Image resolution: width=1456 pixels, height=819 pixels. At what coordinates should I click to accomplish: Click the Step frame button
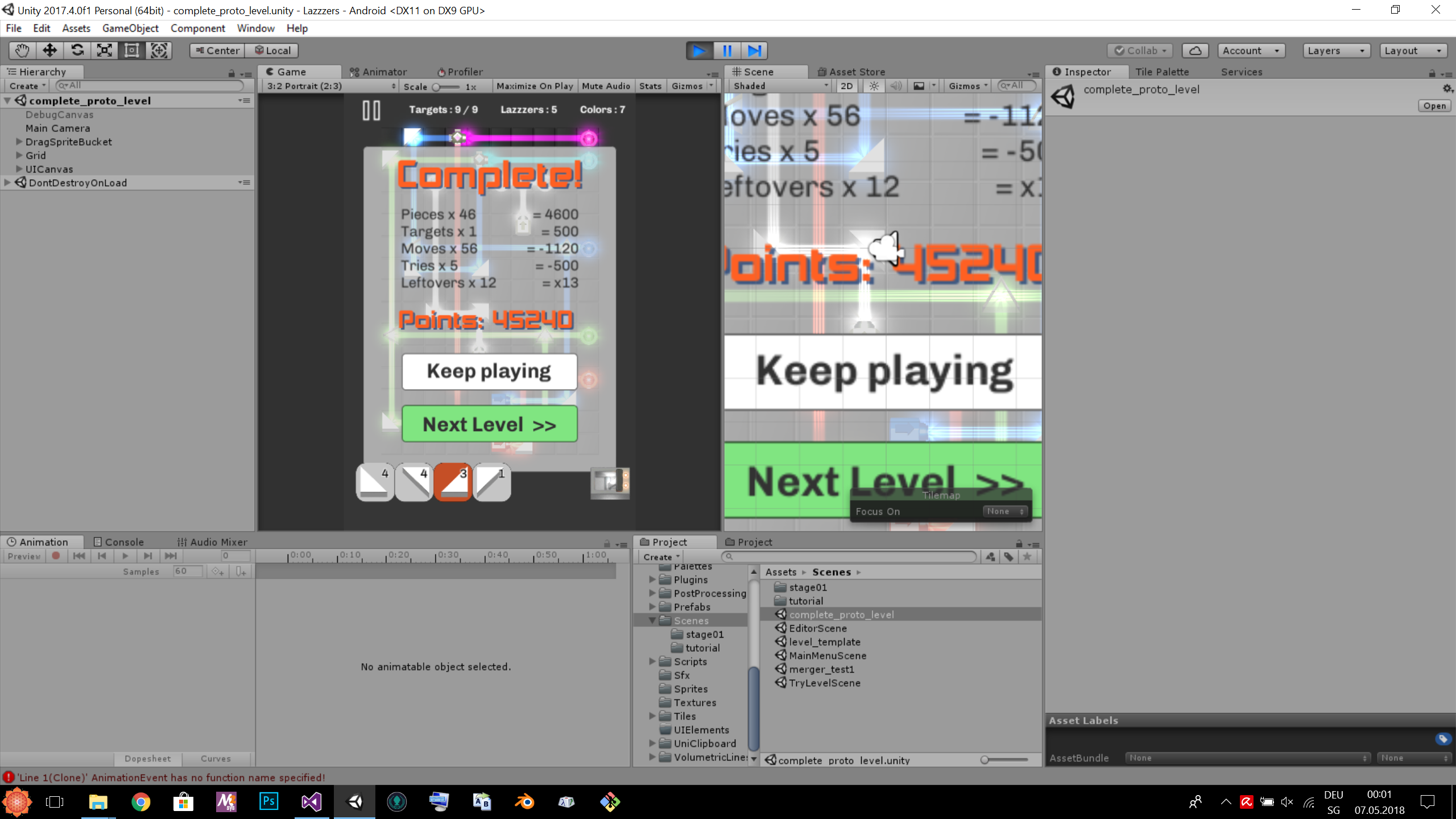pos(754,51)
